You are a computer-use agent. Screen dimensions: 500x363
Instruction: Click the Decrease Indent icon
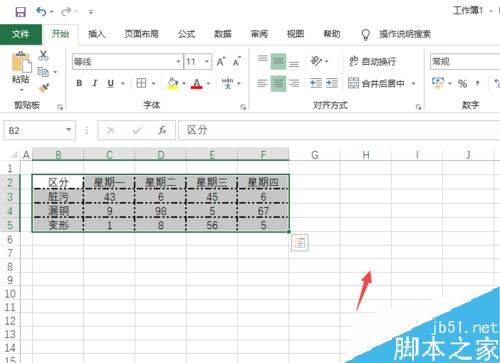pos(316,83)
